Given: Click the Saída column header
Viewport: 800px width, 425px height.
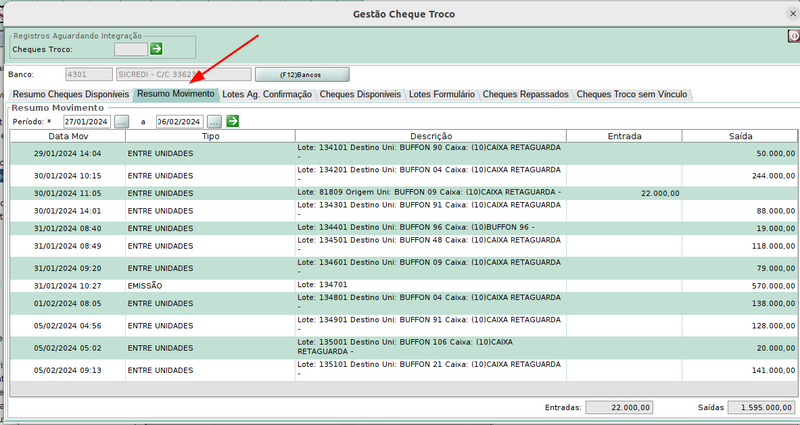Looking at the screenshot, I should pyautogui.click(x=740, y=136).
